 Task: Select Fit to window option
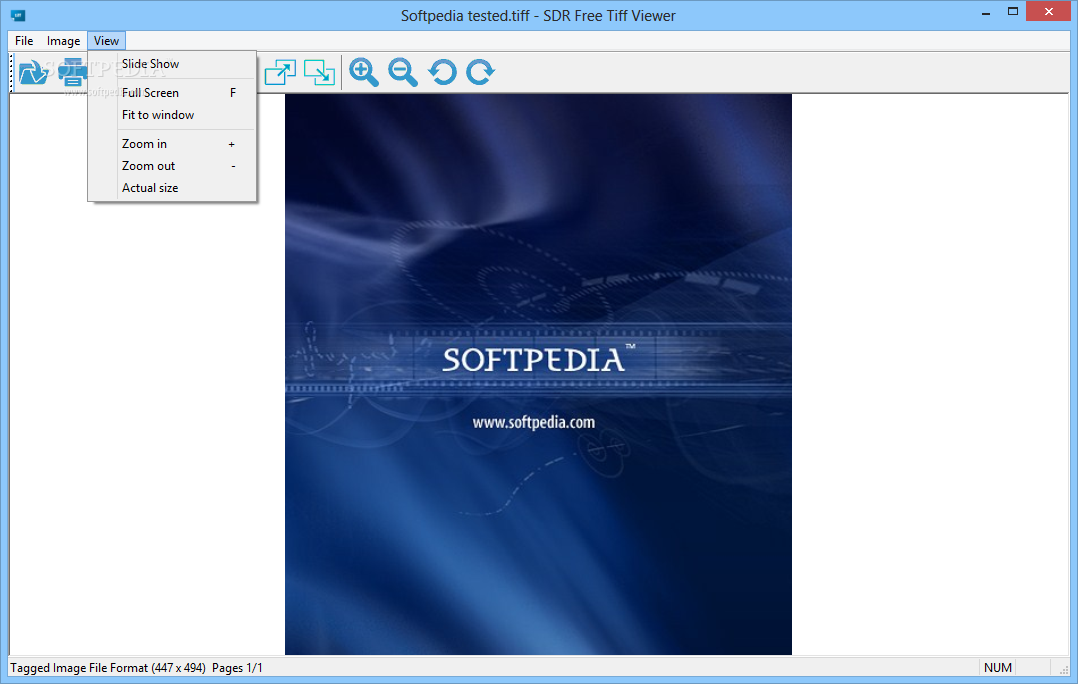[x=173, y=115]
